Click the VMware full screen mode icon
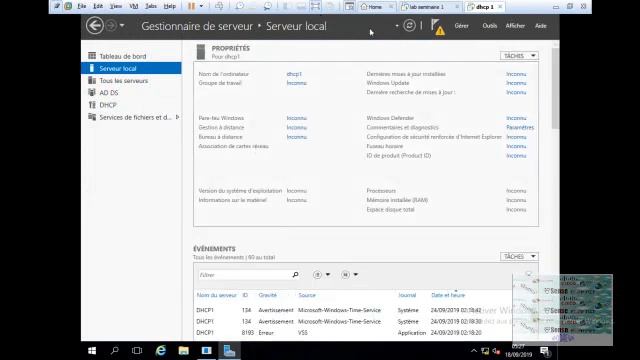The height and width of the screenshot is (360, 640). (315, 6)
